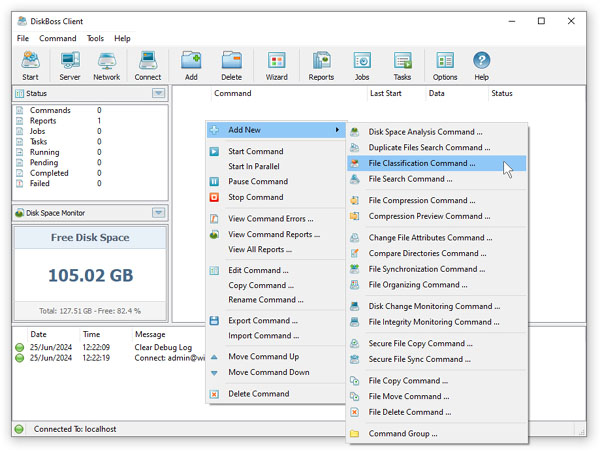Viewport: 600px width, 452px height.
Task: Choose Stop Command in context menu
Action: [276, 197]
